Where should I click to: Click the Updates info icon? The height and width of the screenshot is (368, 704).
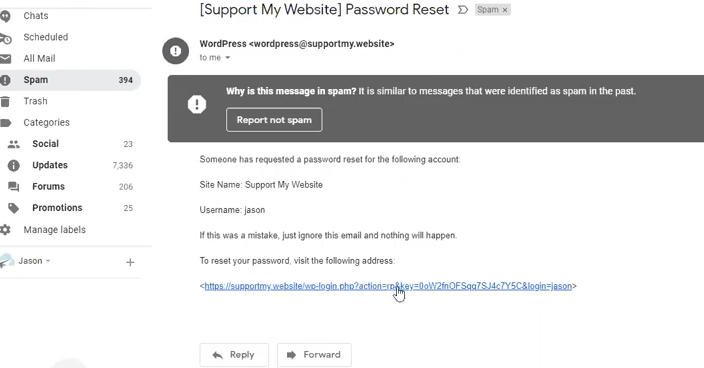[x=14, y=166]
